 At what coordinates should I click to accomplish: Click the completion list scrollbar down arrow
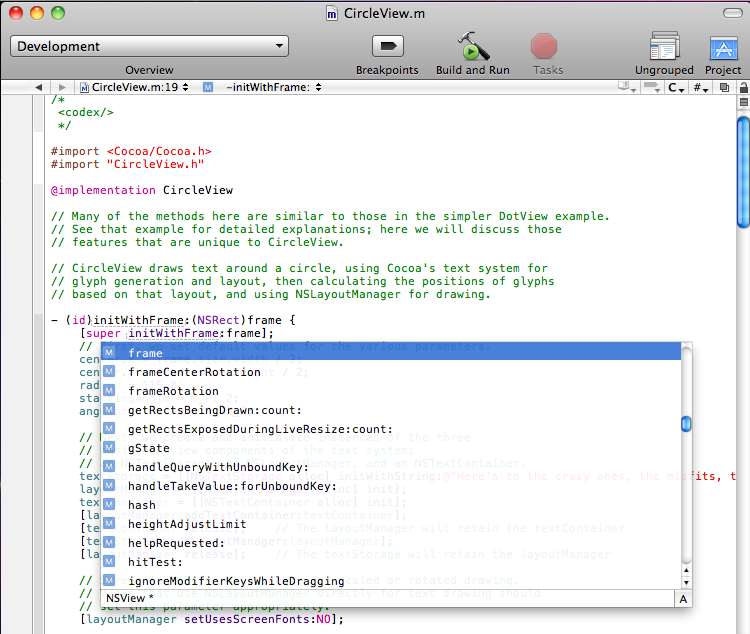tap(686, 582)
